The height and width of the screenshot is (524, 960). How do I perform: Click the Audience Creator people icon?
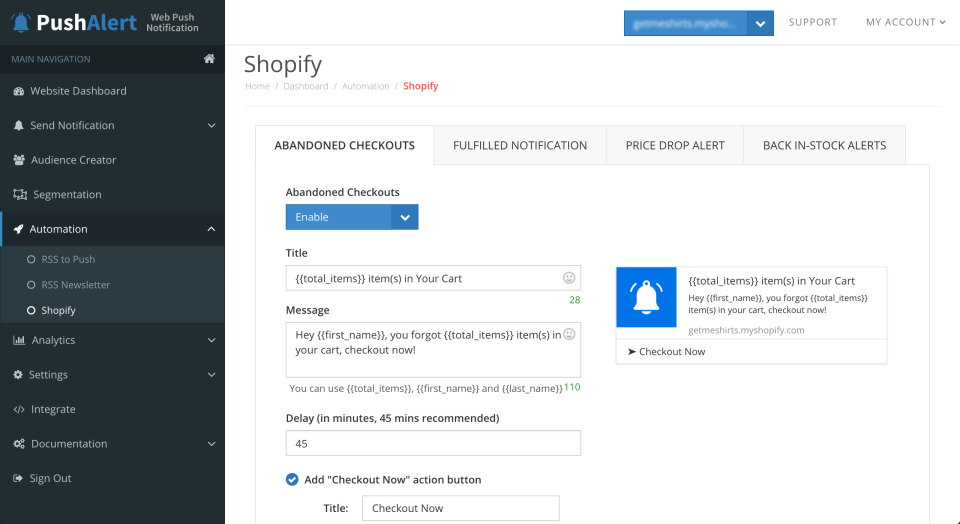(x=19, y=160)
